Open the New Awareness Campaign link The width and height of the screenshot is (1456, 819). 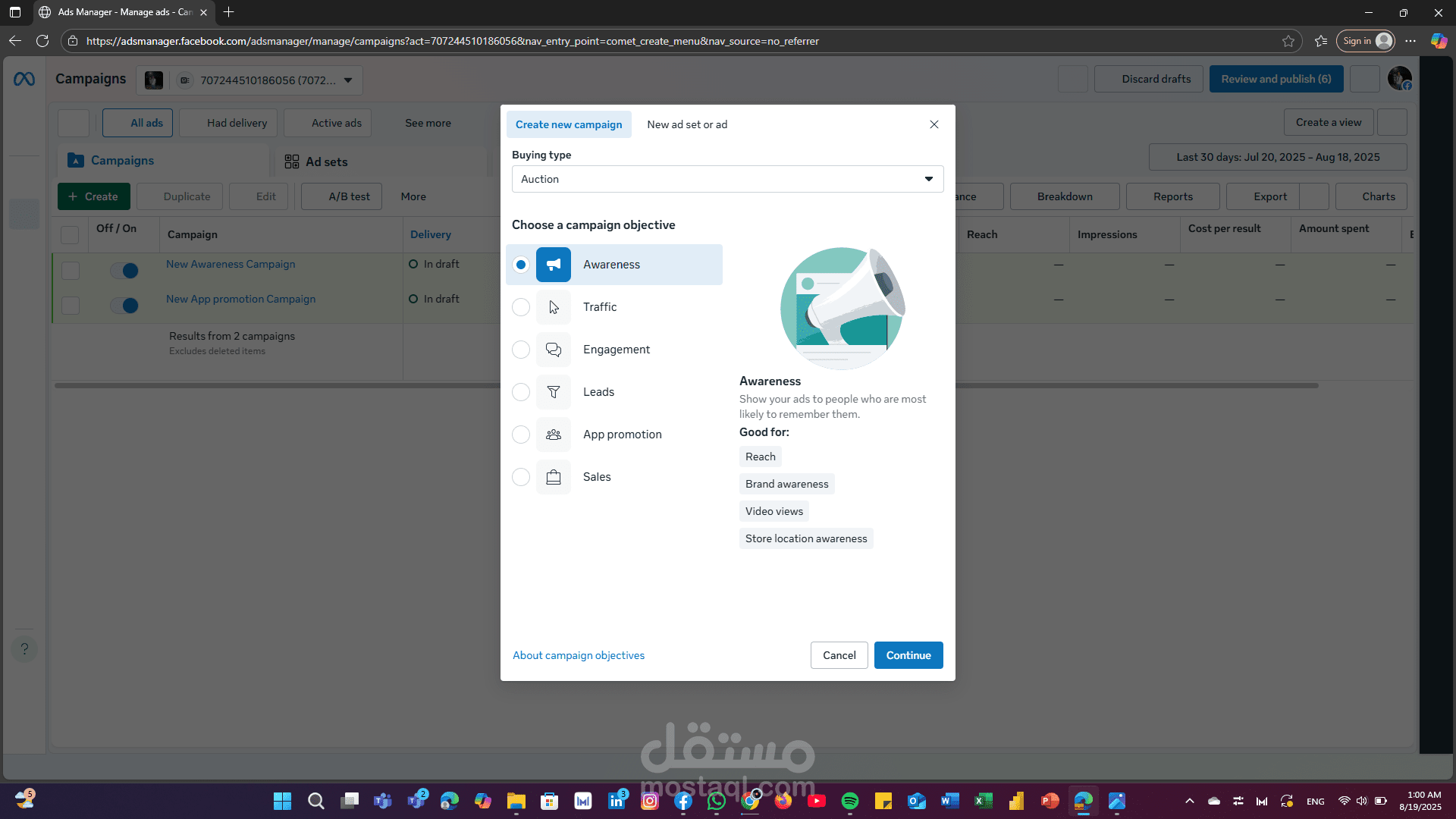click(x=231, y=264)
